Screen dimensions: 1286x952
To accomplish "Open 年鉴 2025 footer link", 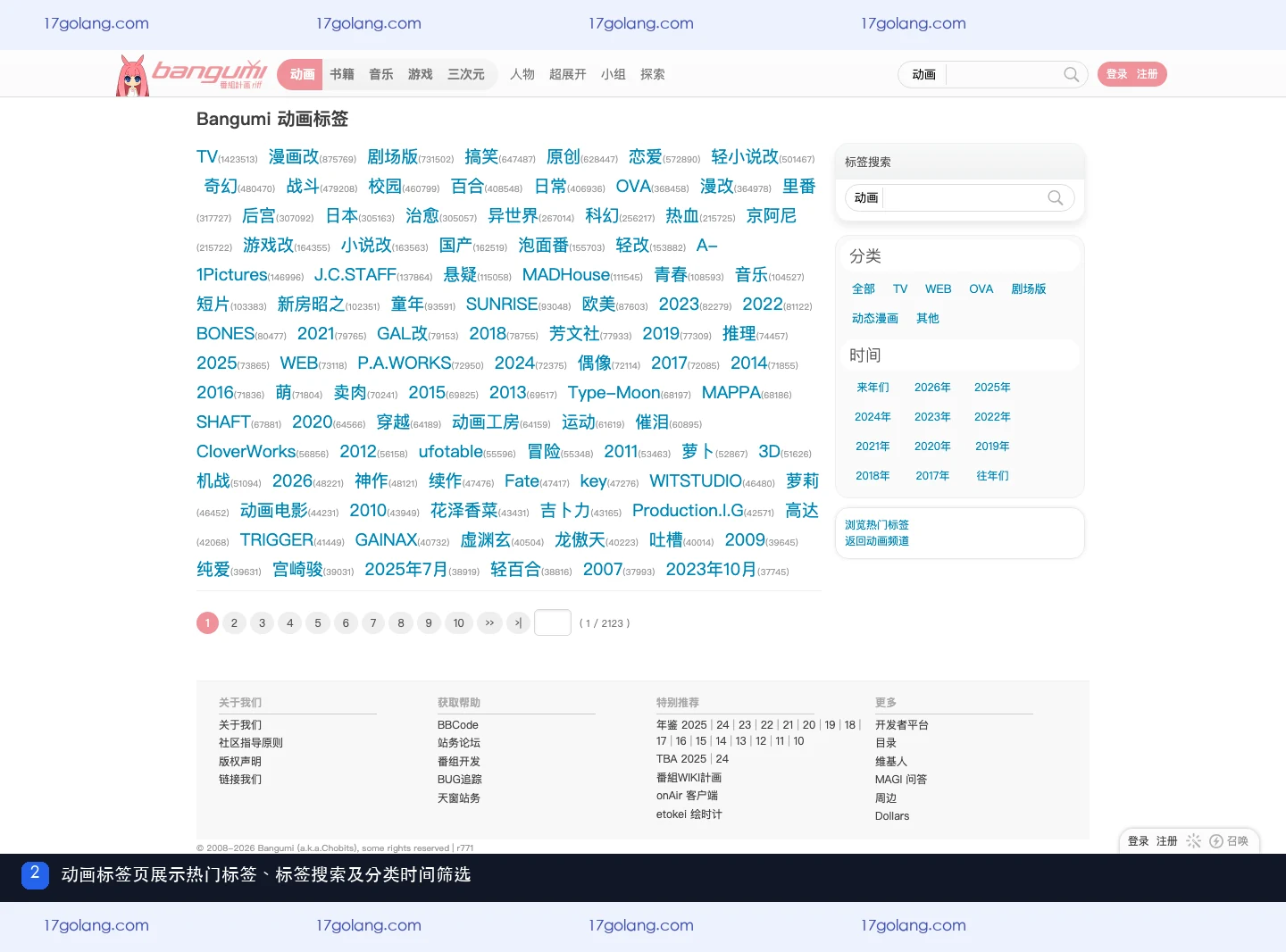I will click(x=681, y=724).
